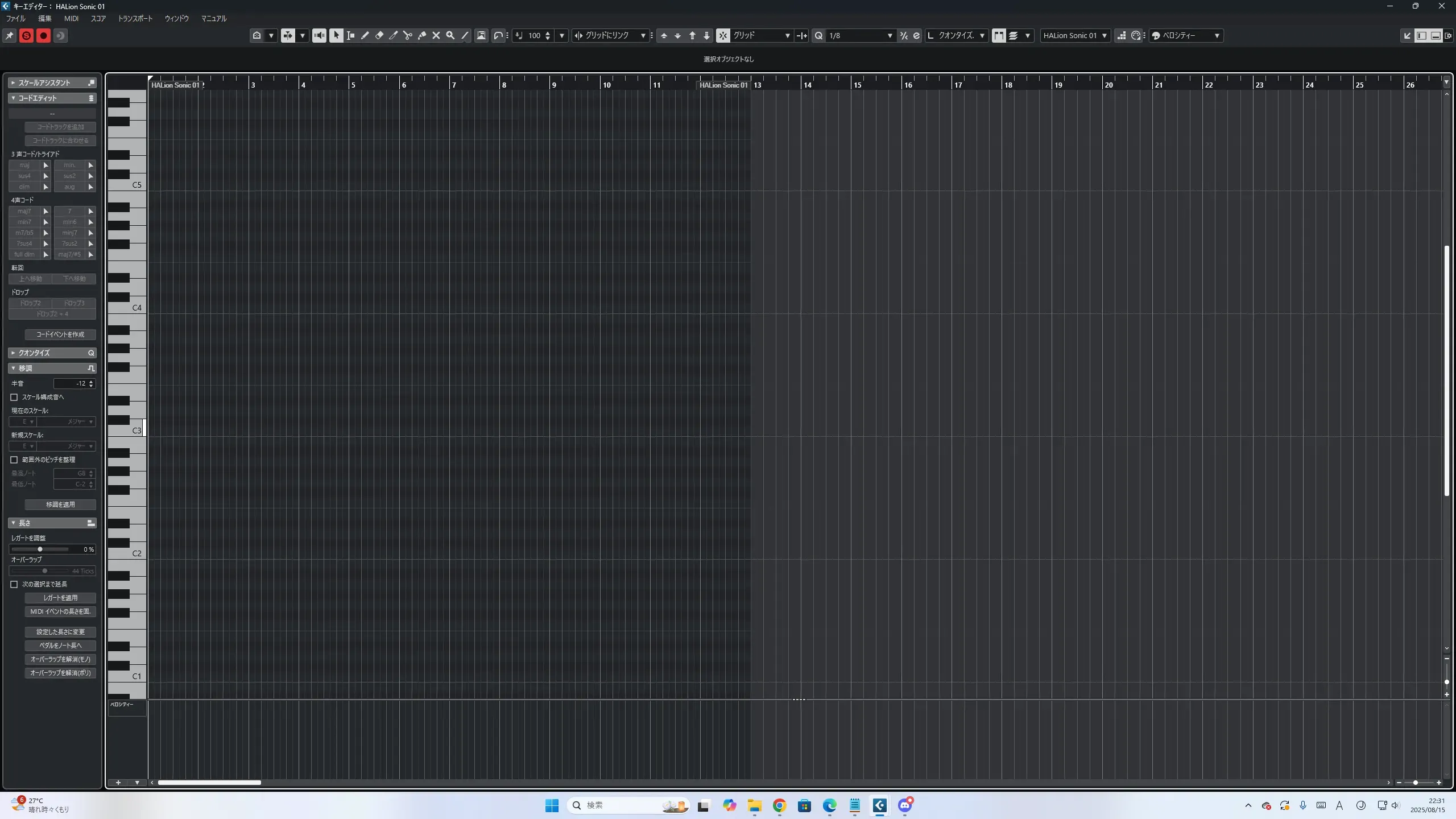Enable スケール構成音へ checkbox
Viewport: 1456px width, 819px height.
tap(14, 397)
